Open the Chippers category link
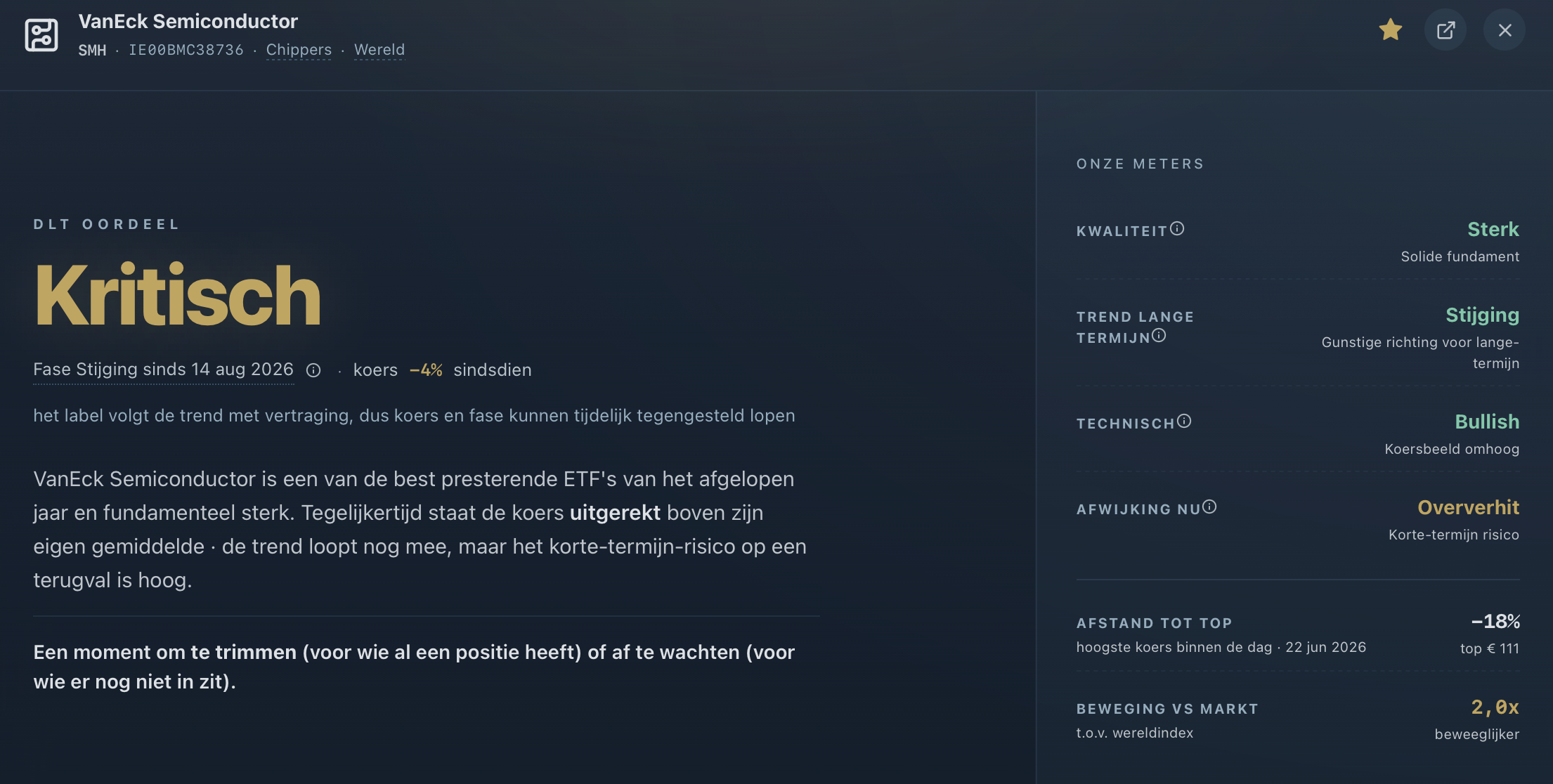 [x=299, y=50]
